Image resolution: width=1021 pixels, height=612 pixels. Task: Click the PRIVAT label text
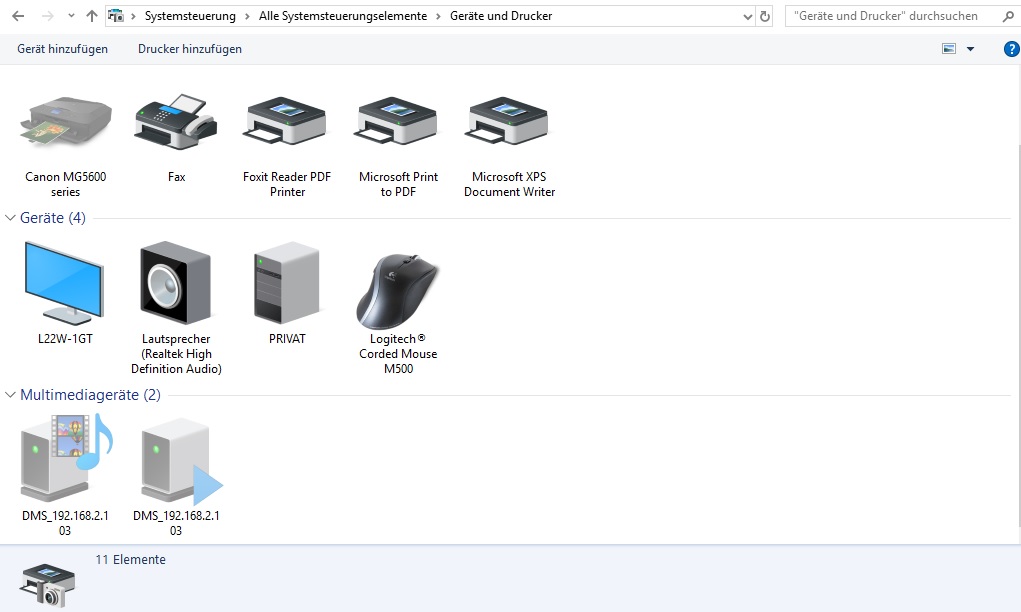coord(287,339)
